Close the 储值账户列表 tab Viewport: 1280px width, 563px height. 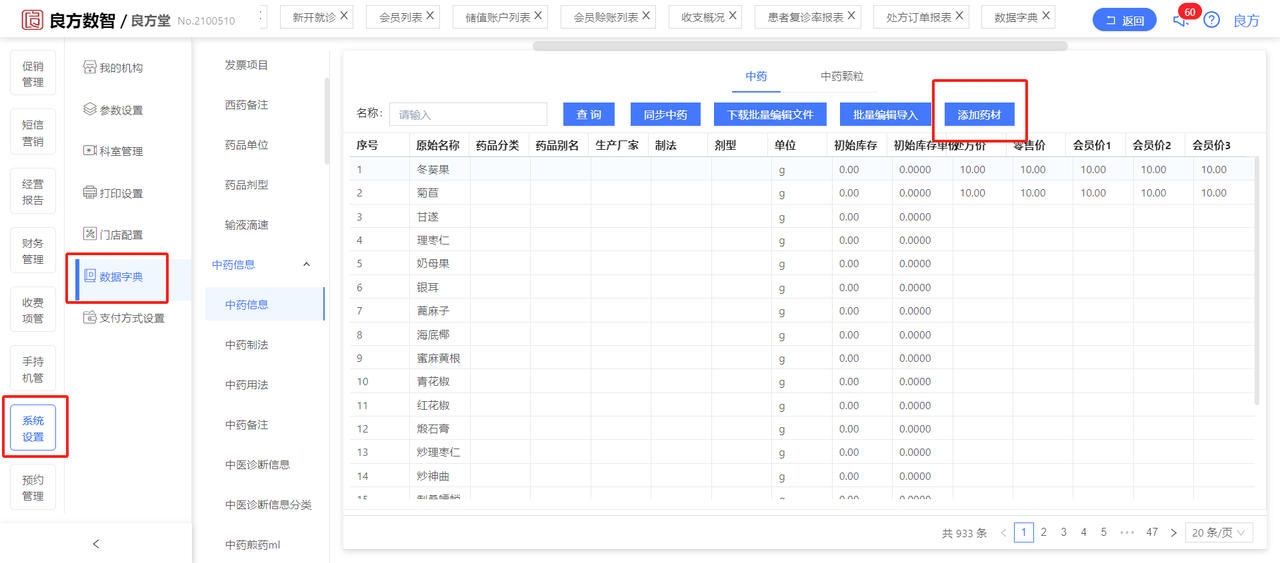coord(538,16)
